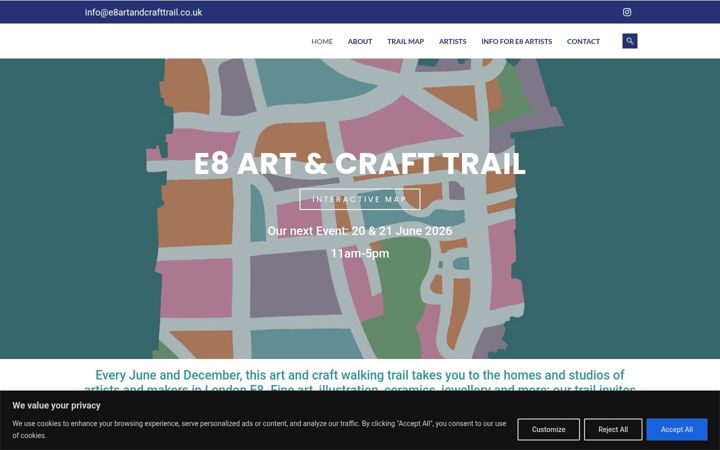Reject all cookies
This screenshot has height=450, width=720.
click(613, 429)
